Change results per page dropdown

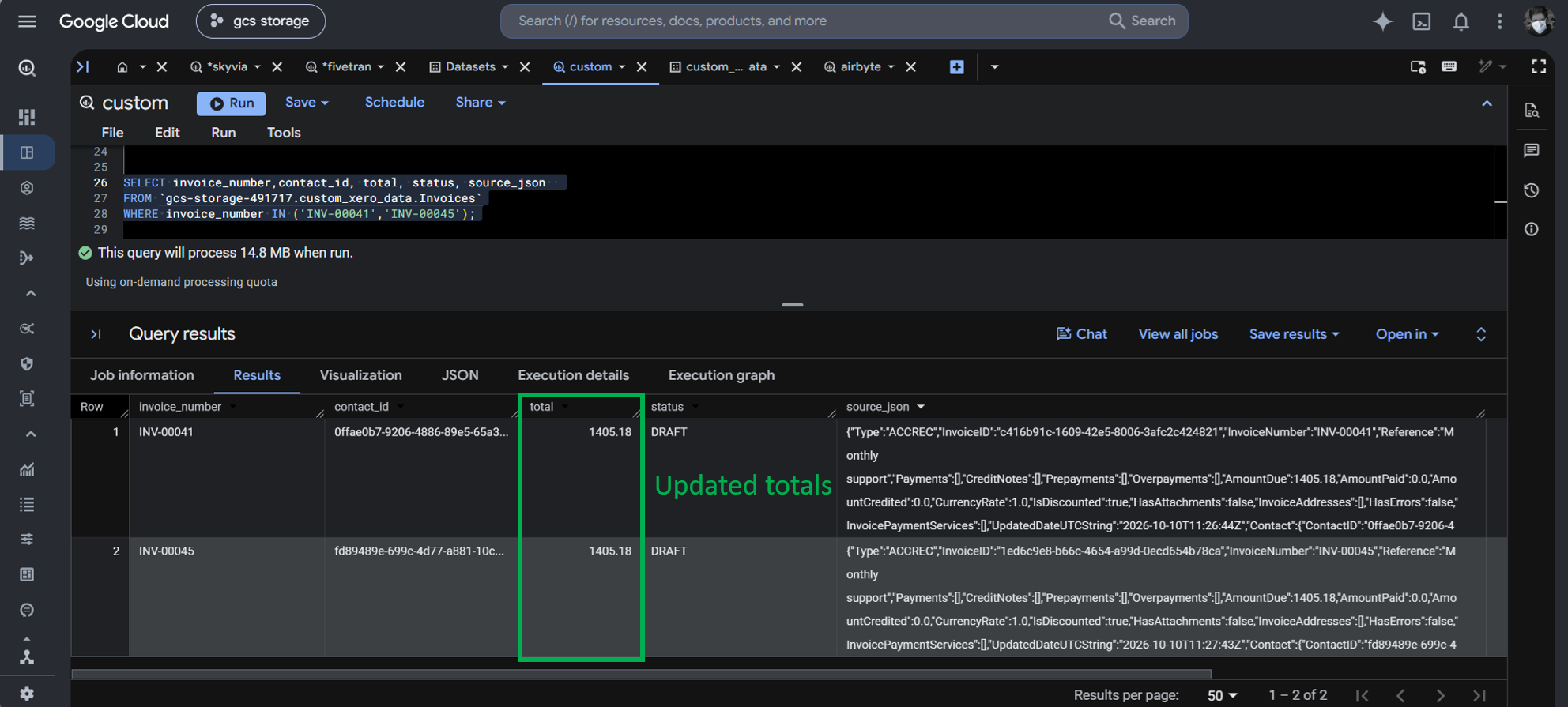coord(1222,695)
